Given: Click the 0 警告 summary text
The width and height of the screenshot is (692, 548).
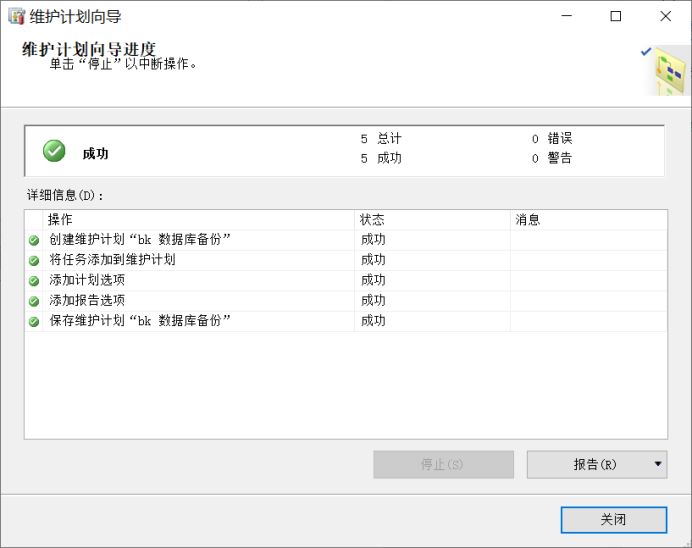Looking at the screenshot, I should [x=552, y=158].
